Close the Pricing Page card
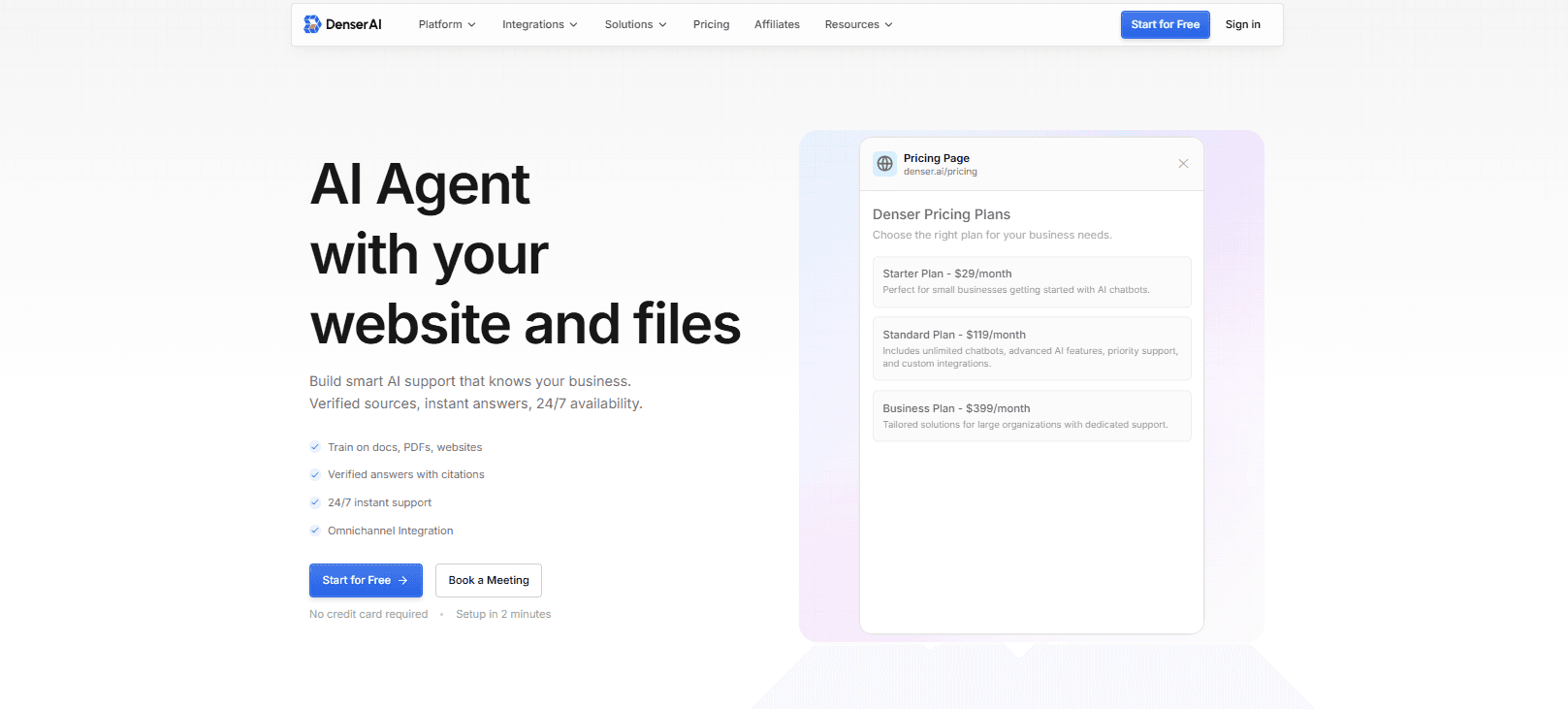 (1183, 164)
